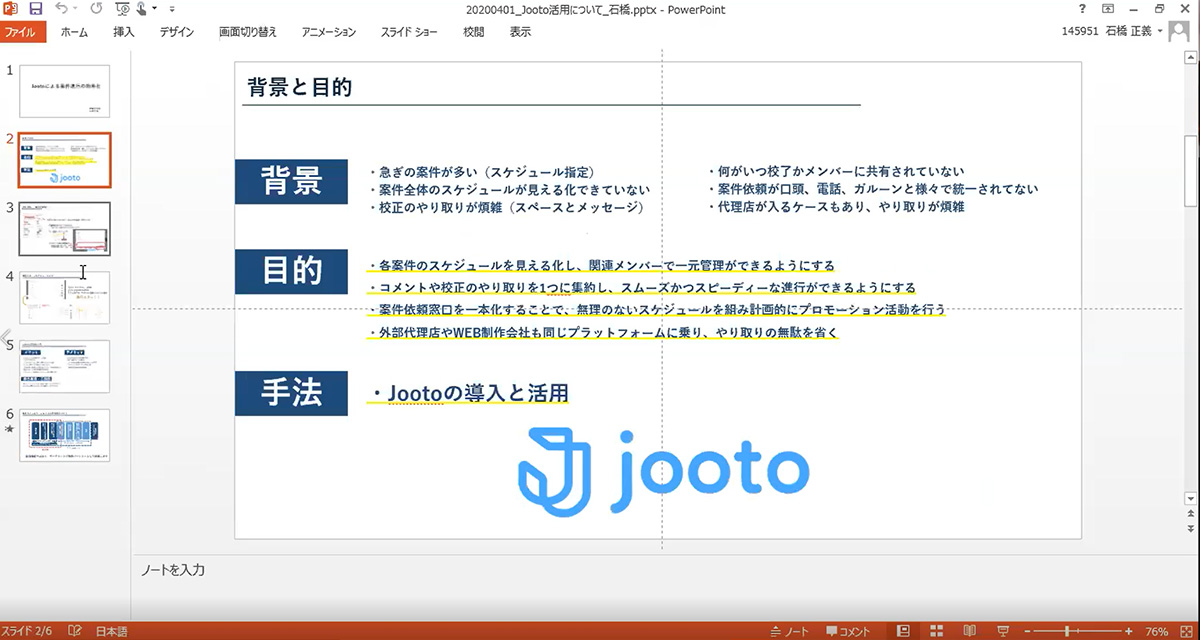The image size is (1200, 640).
Task: Toggle touch/mouse mode icon
Action: click(143, 9)
